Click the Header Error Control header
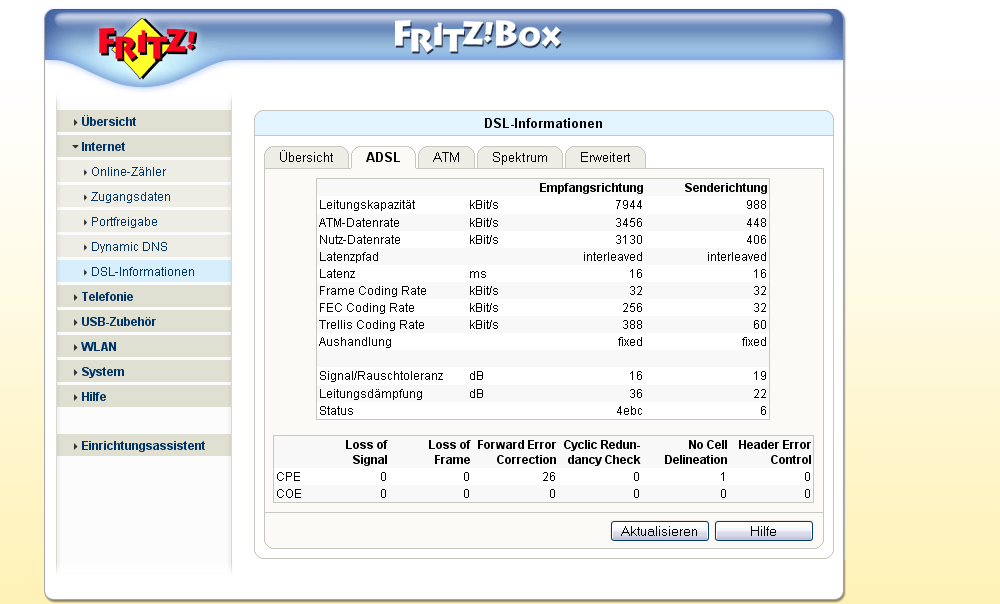Viewport: 1000px width, 604px height. point(774,452)
